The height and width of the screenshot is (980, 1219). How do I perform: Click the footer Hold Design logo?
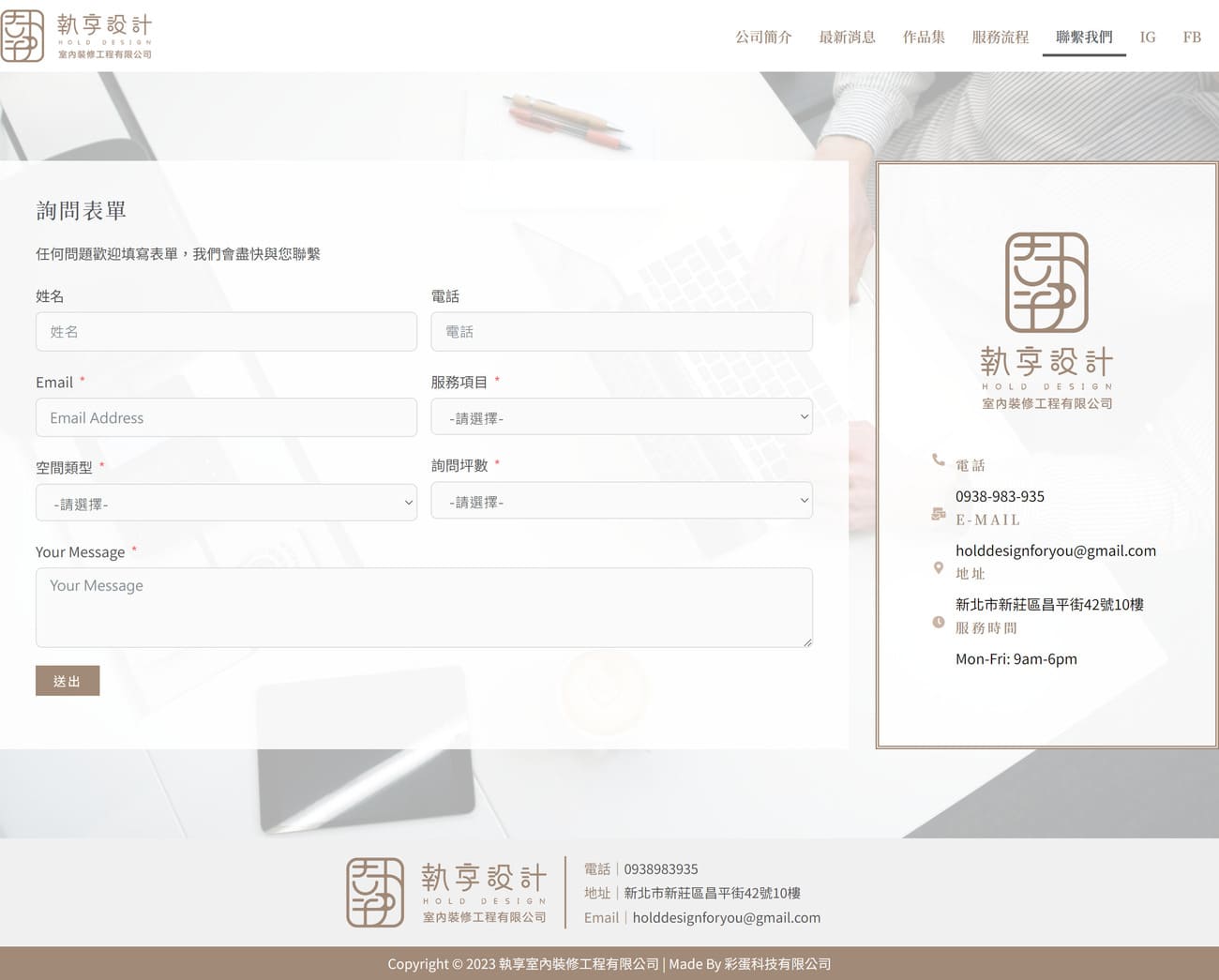446,893
